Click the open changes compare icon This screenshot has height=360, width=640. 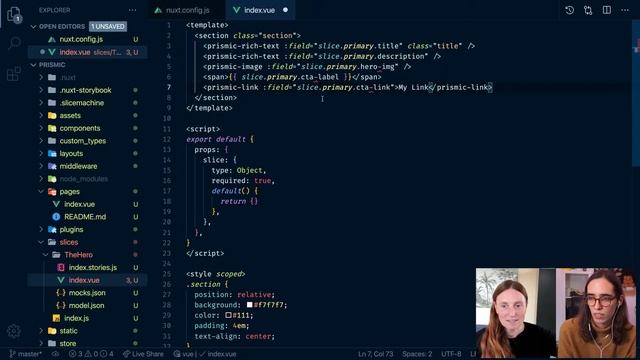[588, 10]
